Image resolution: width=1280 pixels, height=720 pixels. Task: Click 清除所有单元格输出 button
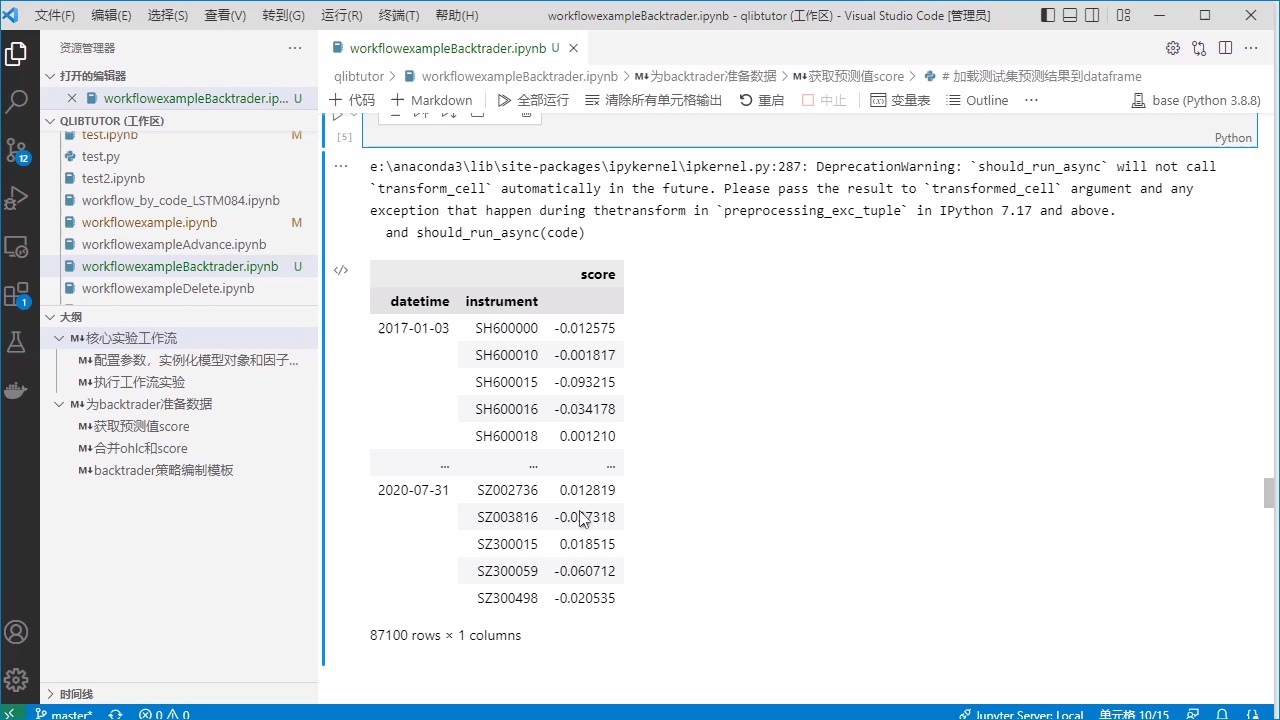click(x=654, y=100)
